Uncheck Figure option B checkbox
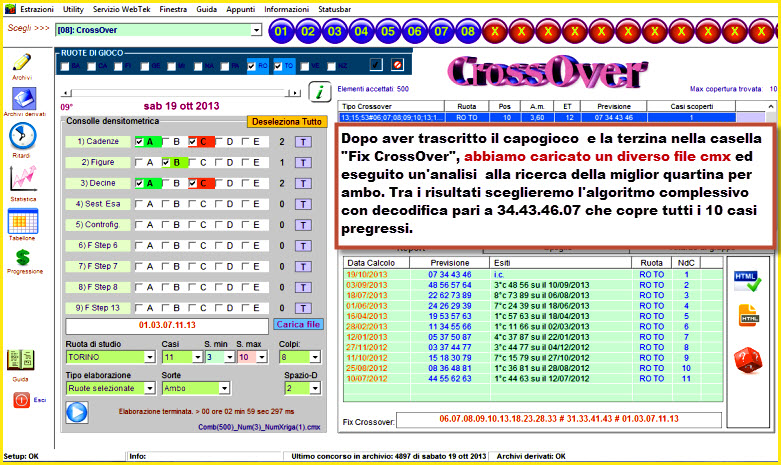Screen dimensions: 781x465 tap(166, 162)
